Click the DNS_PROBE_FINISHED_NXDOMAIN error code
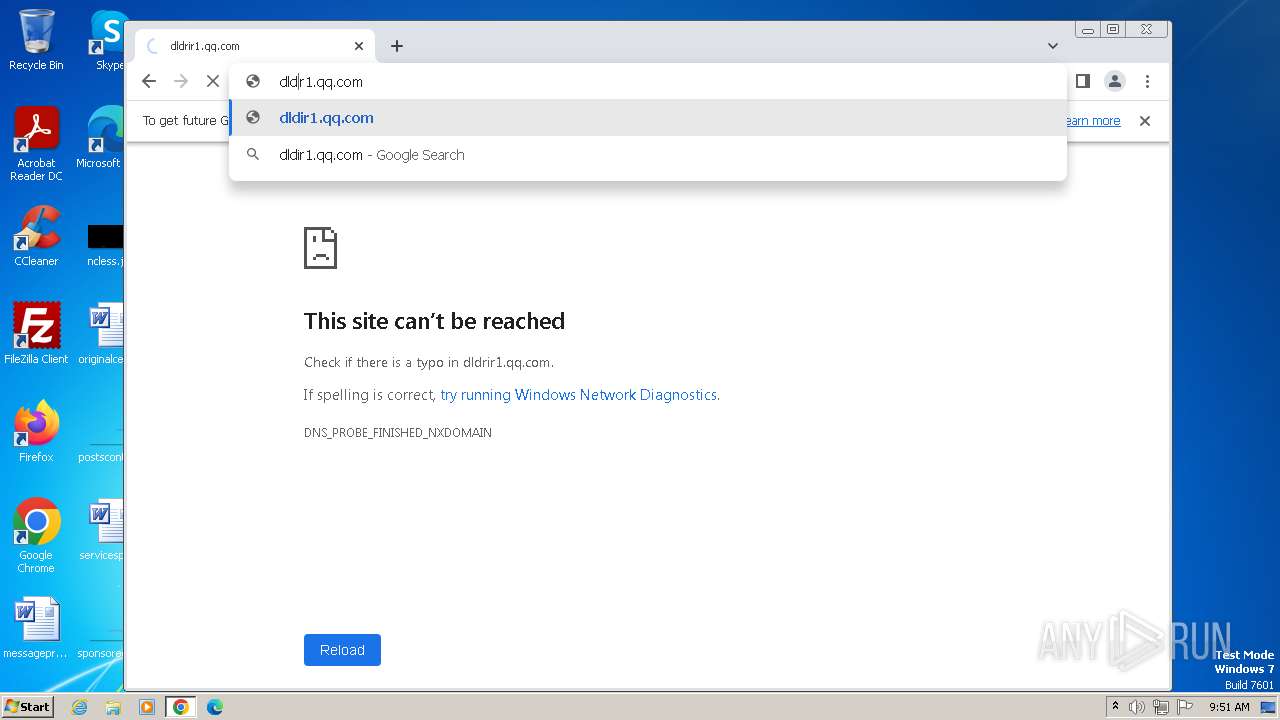This screenshot has width=1280, height=720. pyautogui.click(x=398, y=433)
